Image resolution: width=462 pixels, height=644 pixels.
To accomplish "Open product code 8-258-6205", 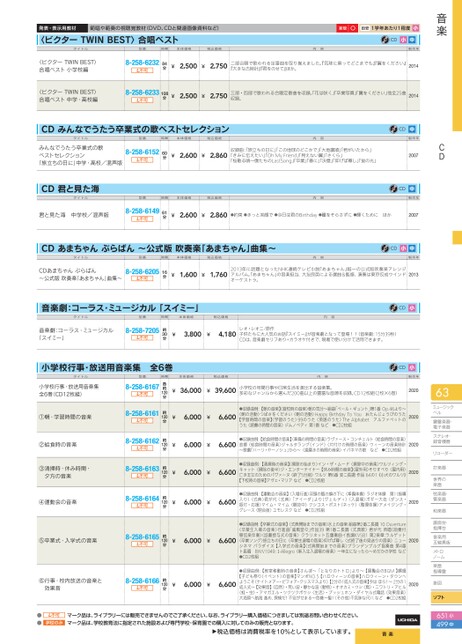I will [142, 271].
